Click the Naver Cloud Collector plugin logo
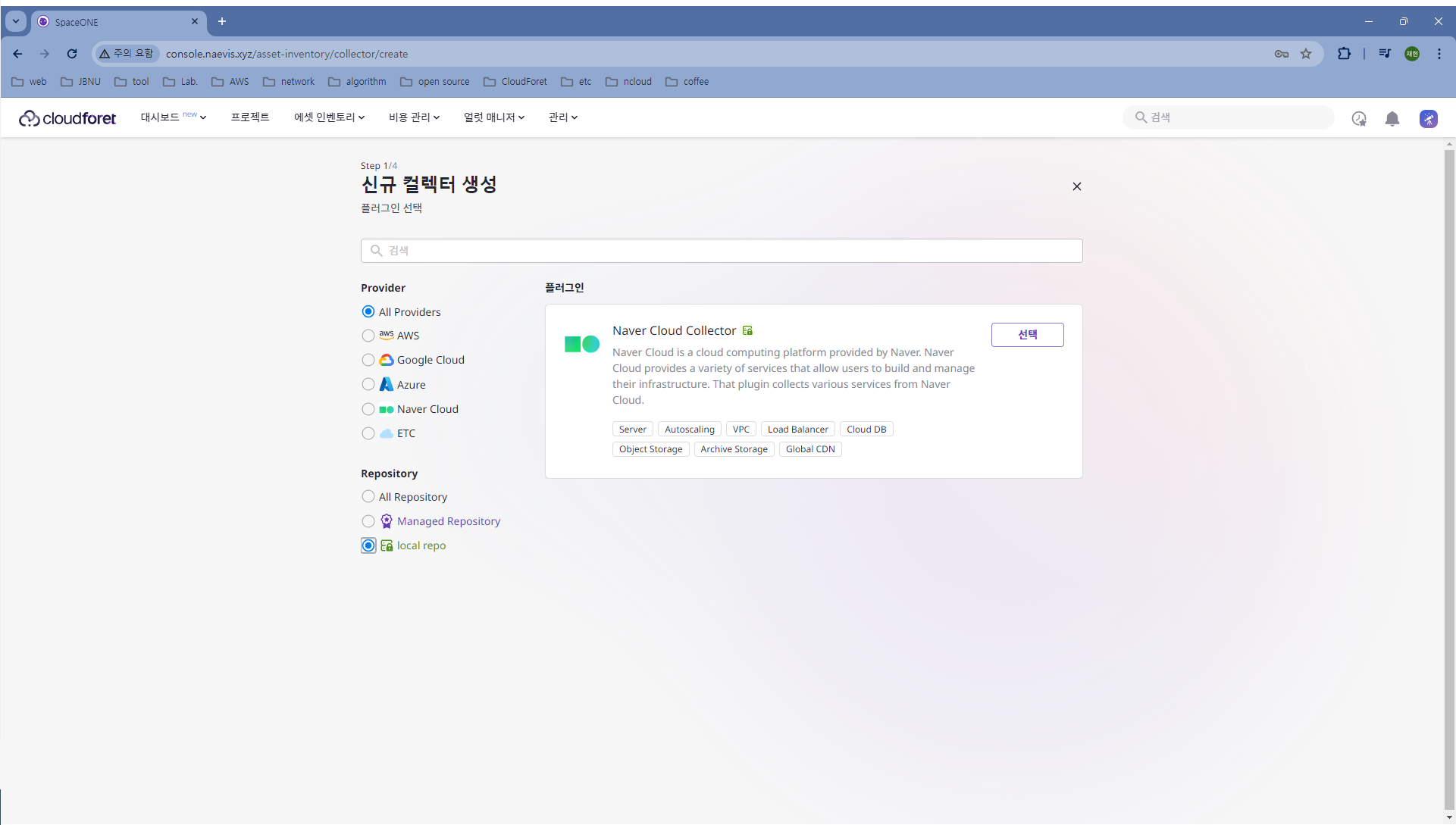This screenshot has height=825, width=1456. tap(581, 345)
